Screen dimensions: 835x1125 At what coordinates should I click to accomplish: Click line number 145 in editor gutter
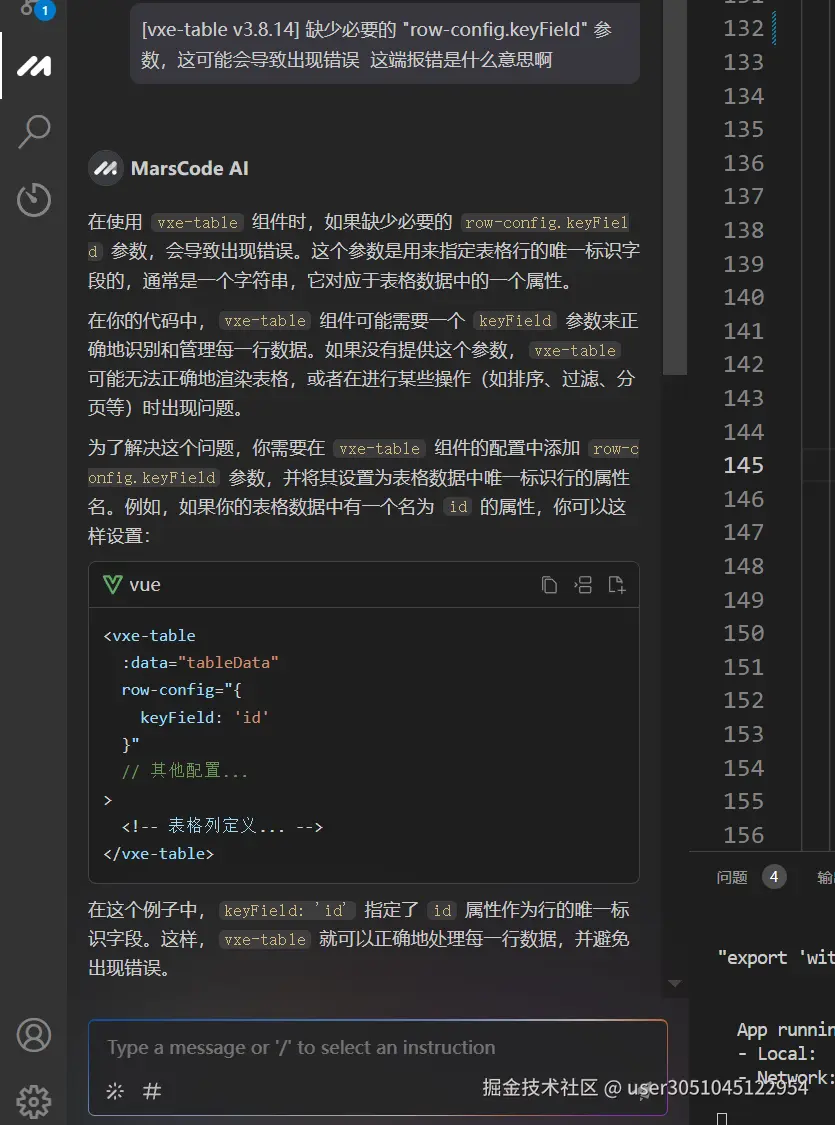tap(744, 466)
